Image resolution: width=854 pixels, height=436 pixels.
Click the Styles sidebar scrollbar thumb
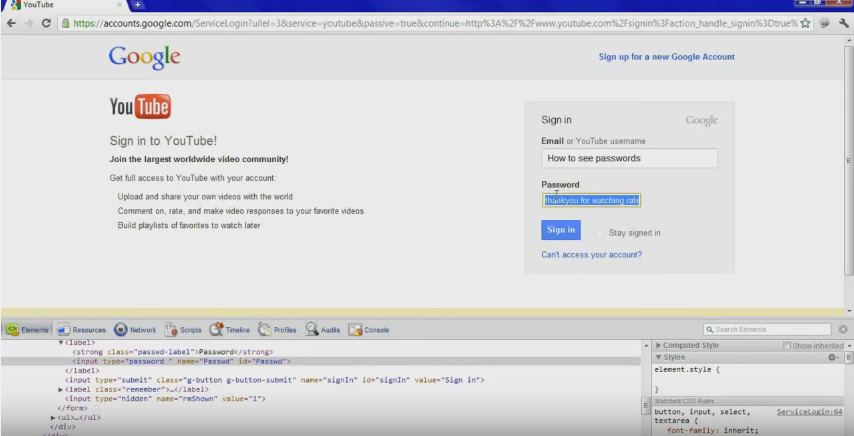[x=849, y=358]
